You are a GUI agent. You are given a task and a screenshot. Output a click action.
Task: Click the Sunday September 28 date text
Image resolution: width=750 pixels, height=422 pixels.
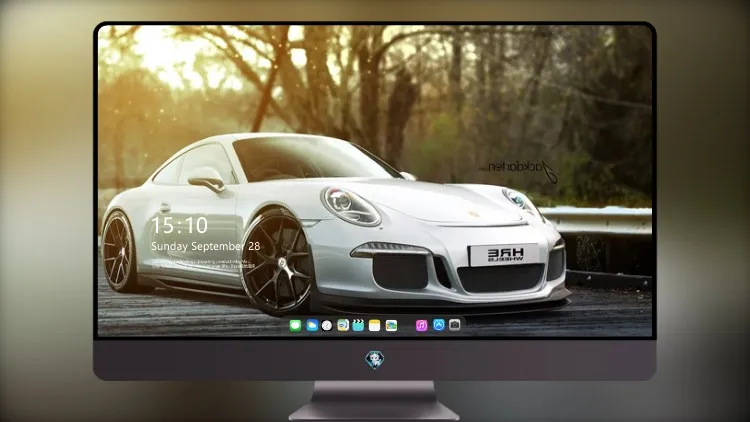206,246
